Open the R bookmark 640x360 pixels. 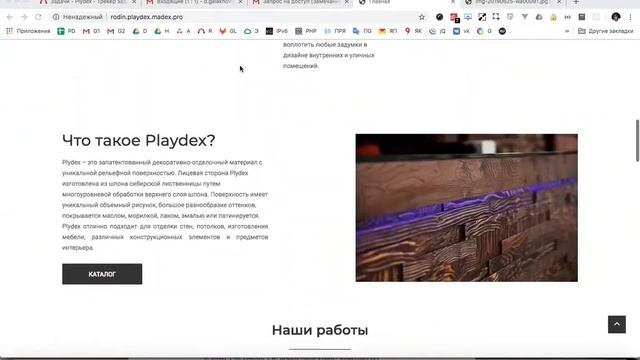tap(205, 31)
